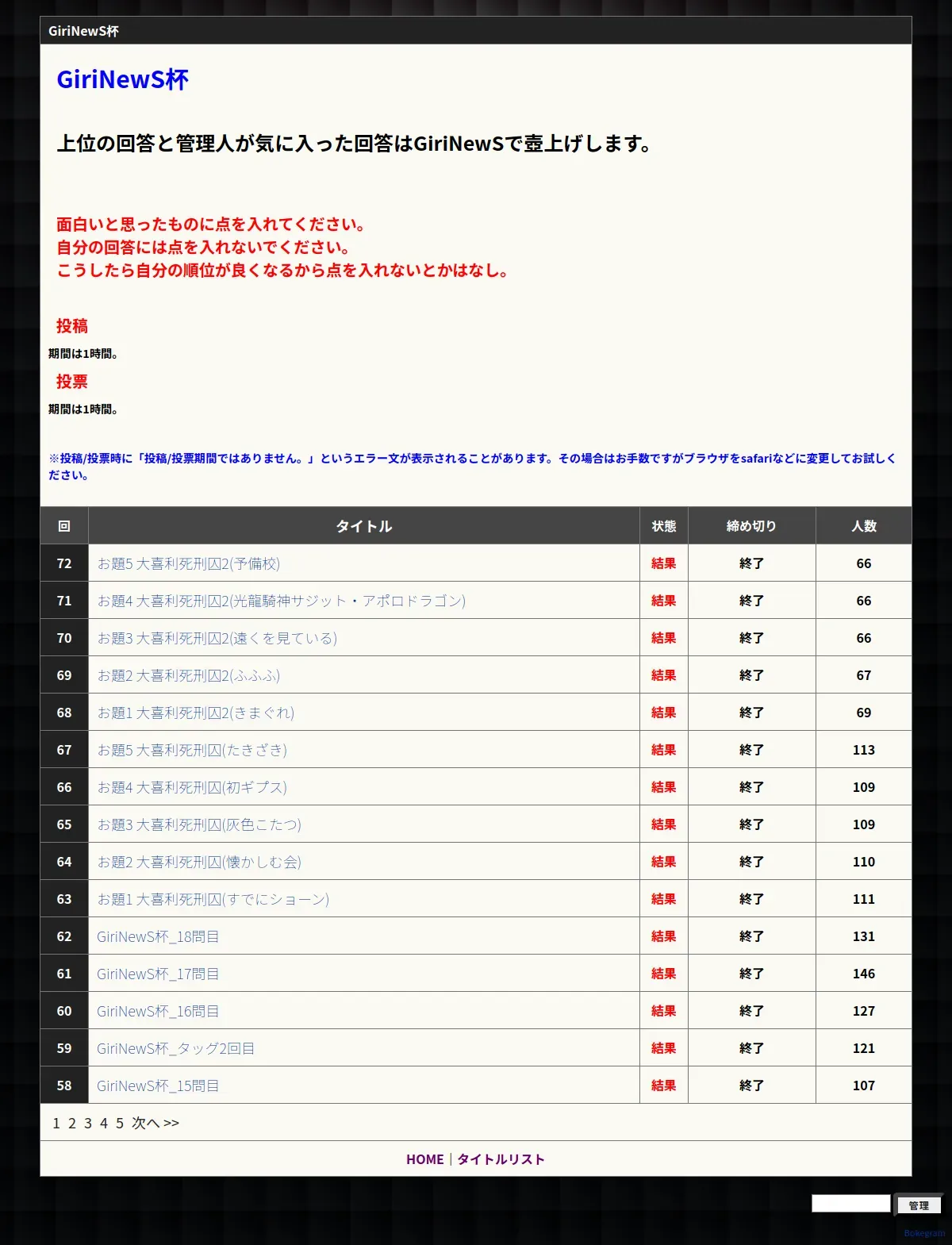Go to pagination page 4
Viewport: 952px width, 1245px height.
(x=104, y=1124)
